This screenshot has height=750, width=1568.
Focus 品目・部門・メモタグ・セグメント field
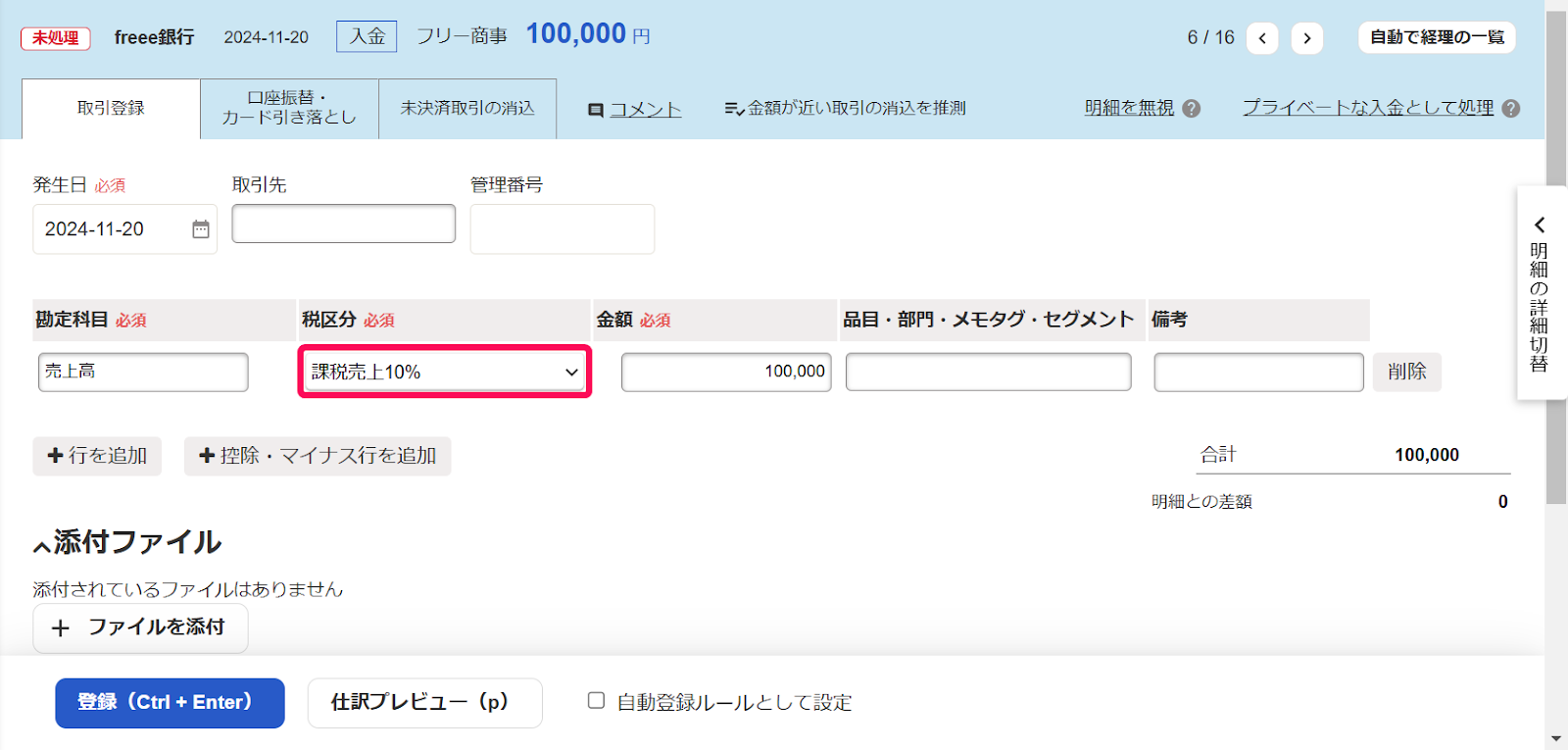pos(989,372)
